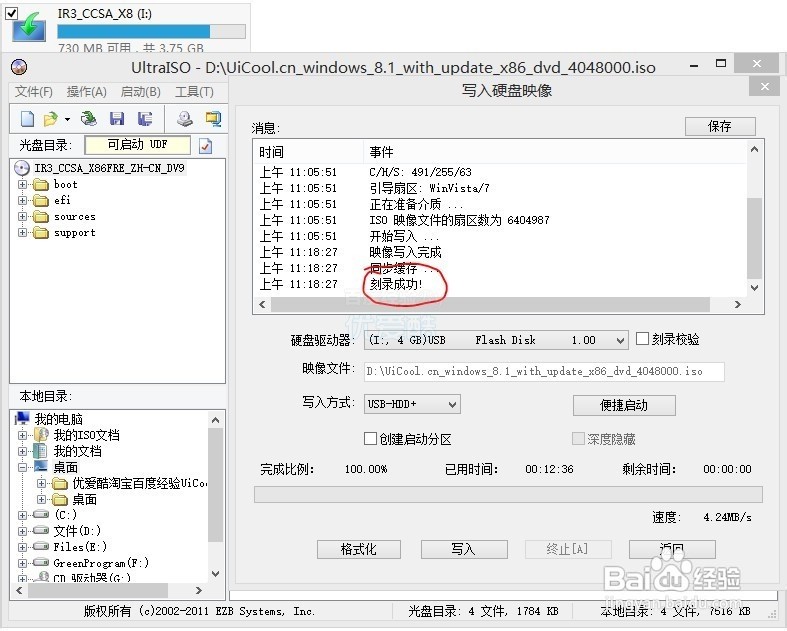Screen dimensions: 787x631
Task: Click the 便捷启动 button
Action: (624, 405)
